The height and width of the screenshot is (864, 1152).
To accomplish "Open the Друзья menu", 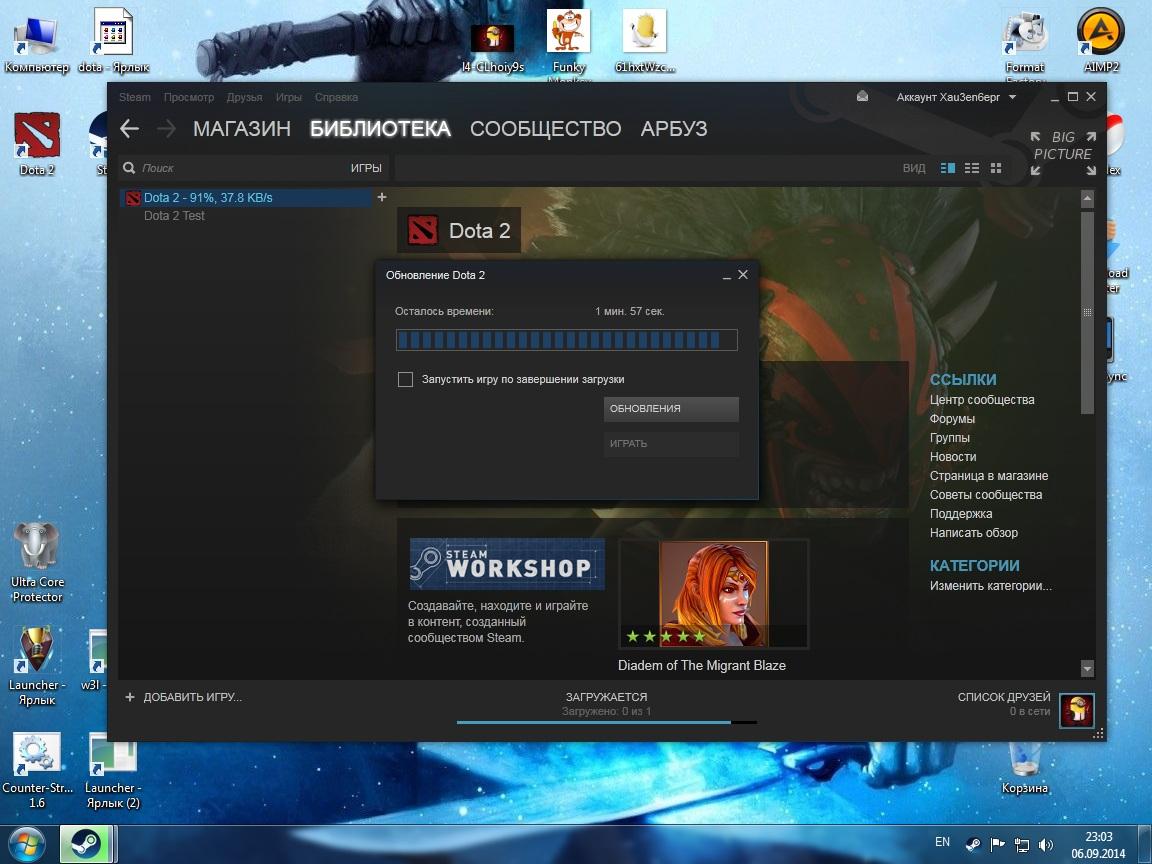I will point(245,97).
